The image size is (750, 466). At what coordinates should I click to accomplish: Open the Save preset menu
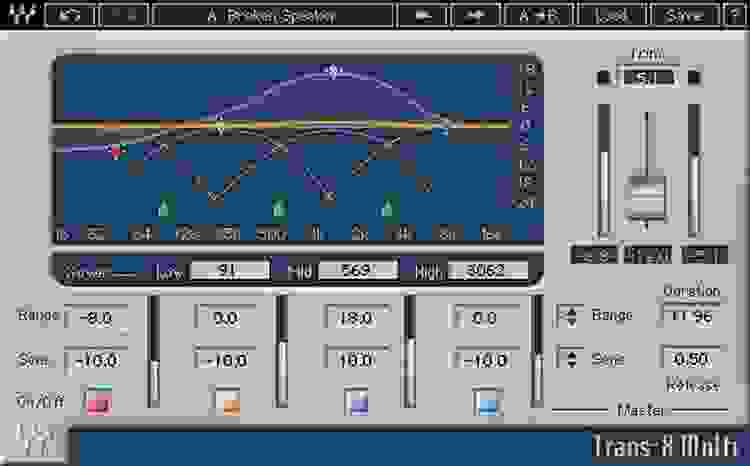coord(685,16)
